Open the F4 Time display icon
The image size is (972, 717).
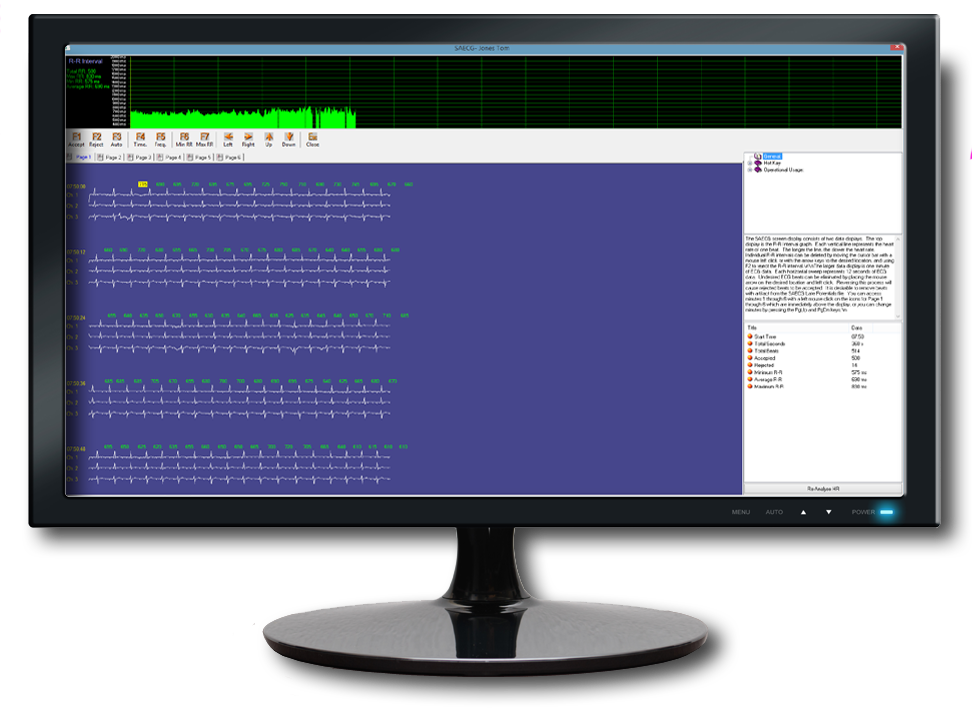[x=141, y=137]
